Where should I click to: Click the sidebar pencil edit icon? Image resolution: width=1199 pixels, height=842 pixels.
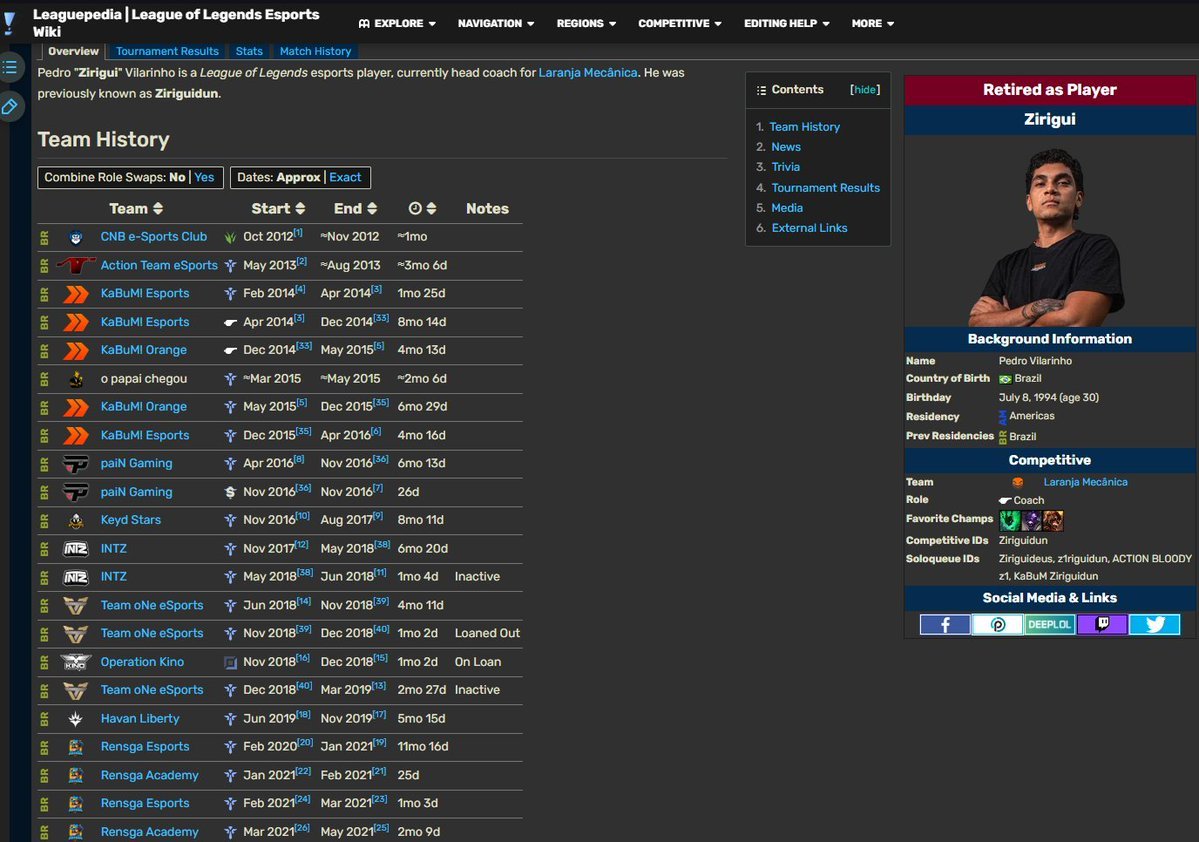[x=10, y=106]
